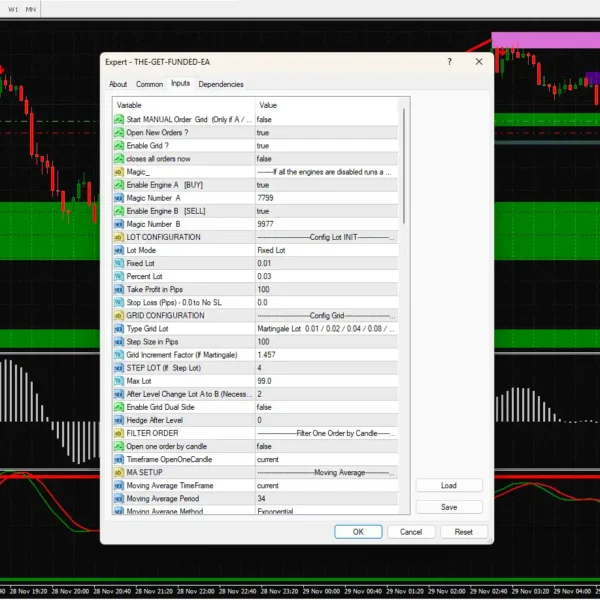Switch to the Common tab
Screen dimensions: 600x600
click(149, 84)
